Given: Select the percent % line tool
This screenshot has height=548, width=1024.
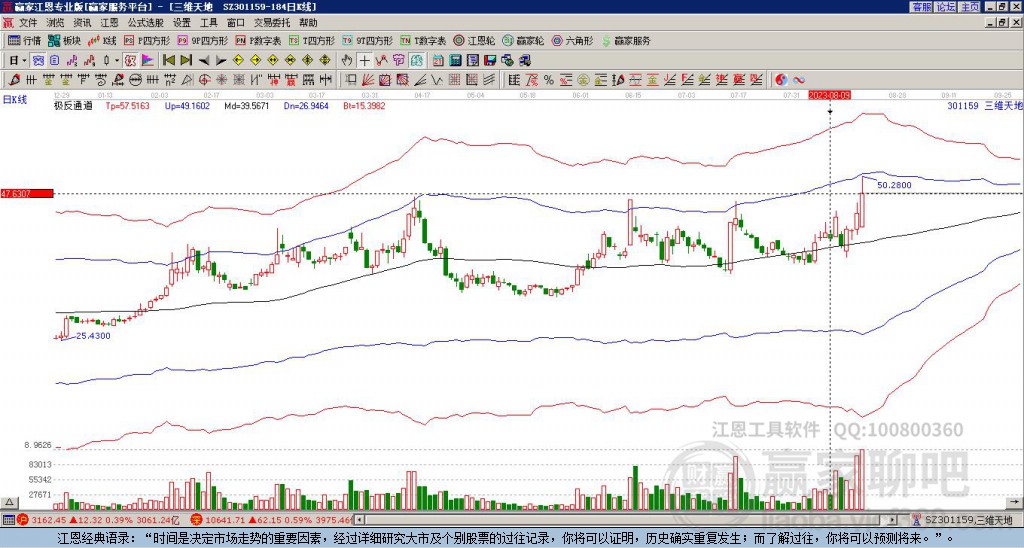Looking at the screenshot, I should tap(549, 80).
